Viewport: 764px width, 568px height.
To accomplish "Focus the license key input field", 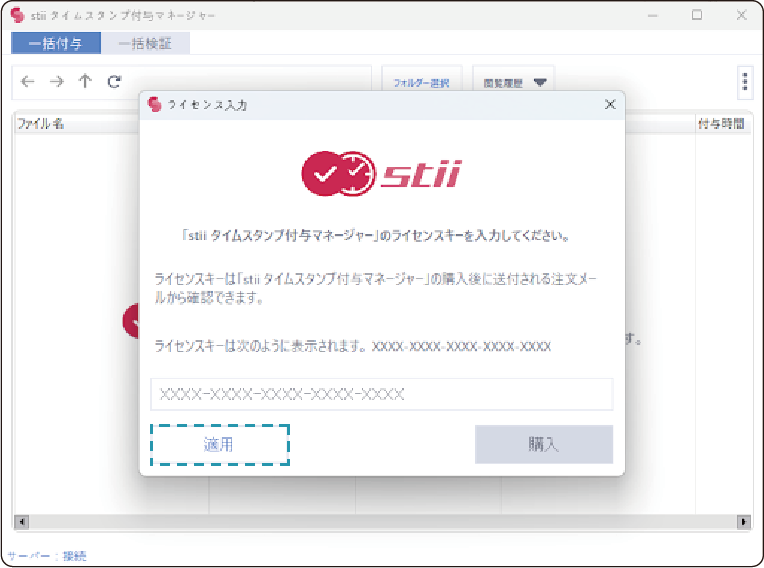I will pyautogui.click(x=381, y=394).
